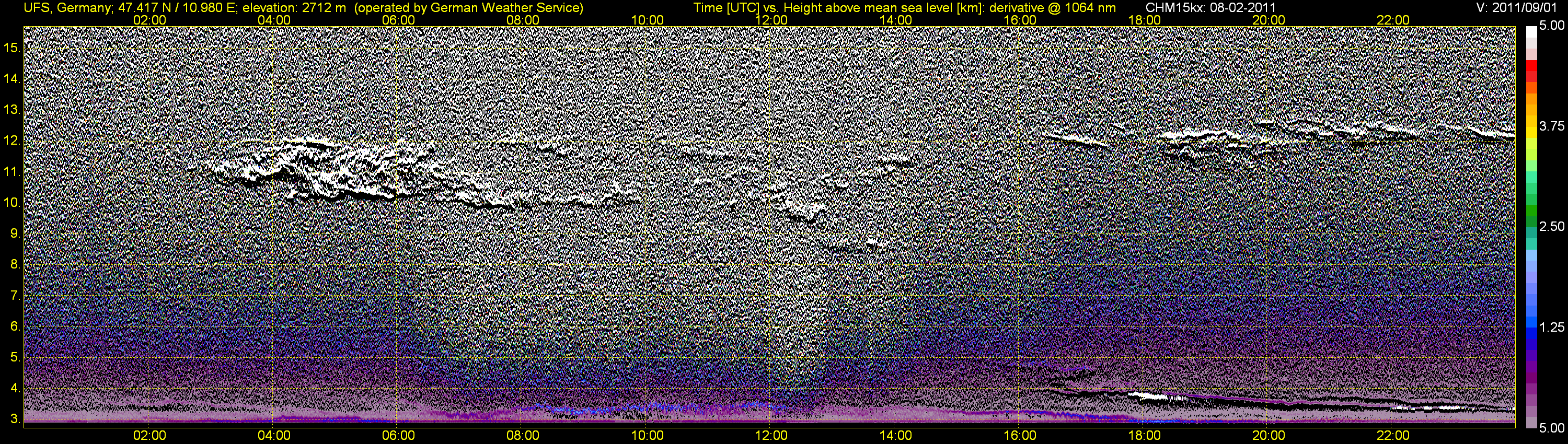This screenshot has width=1568, height=444.
Task: Click the '04:00' label on the top time axis
Action: click(274, 20)
